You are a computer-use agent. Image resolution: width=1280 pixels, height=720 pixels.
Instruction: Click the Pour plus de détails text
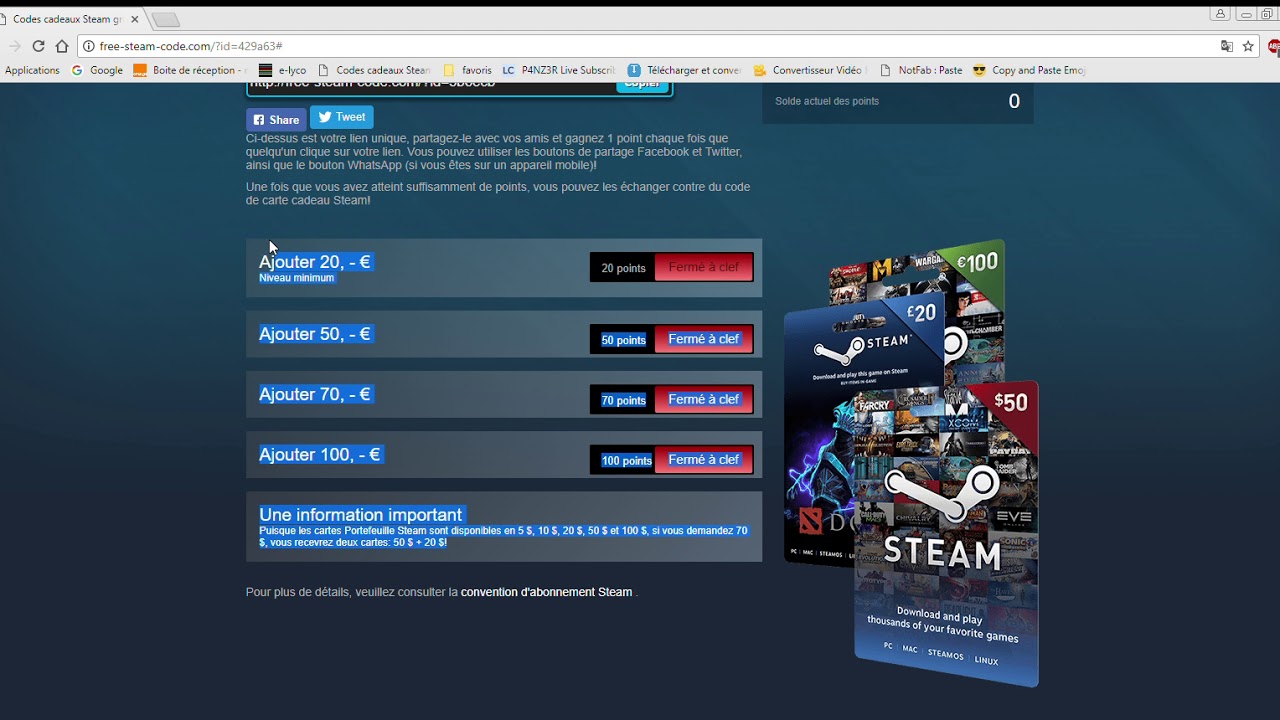[x=352, y=592]
